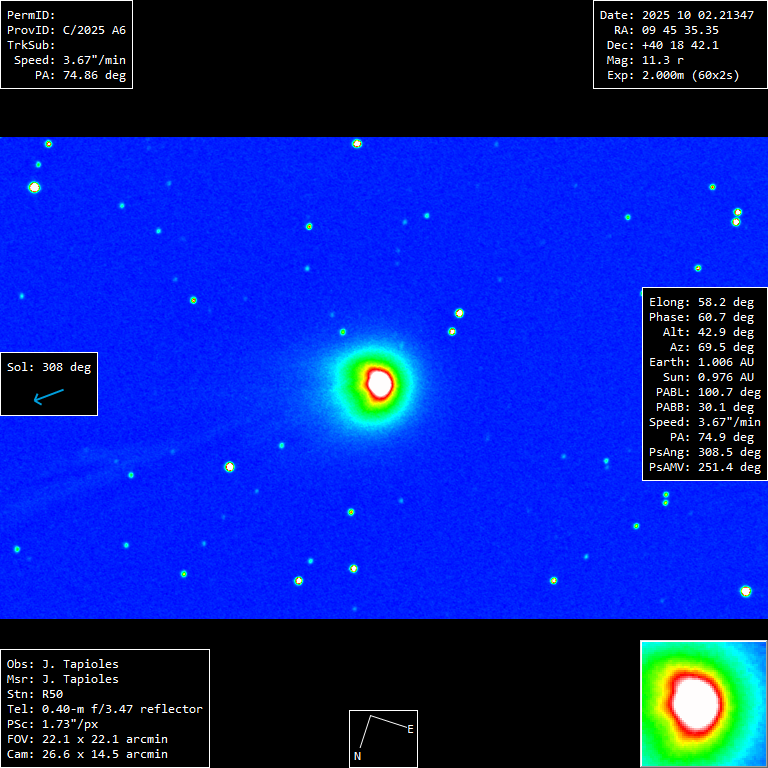This screenshot has width=768, height=768.
Task: Select the Obs: J. Tapioles line
Action: (x=62, y=664)
